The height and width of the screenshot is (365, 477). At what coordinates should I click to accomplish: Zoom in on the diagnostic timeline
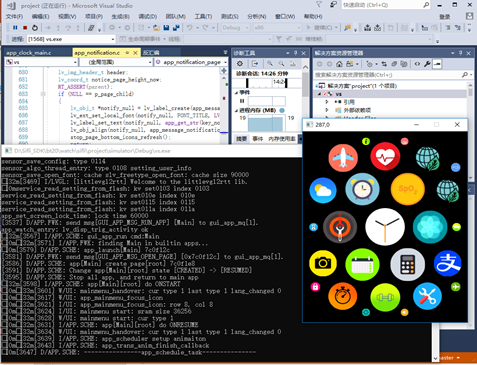pos(270,63)
